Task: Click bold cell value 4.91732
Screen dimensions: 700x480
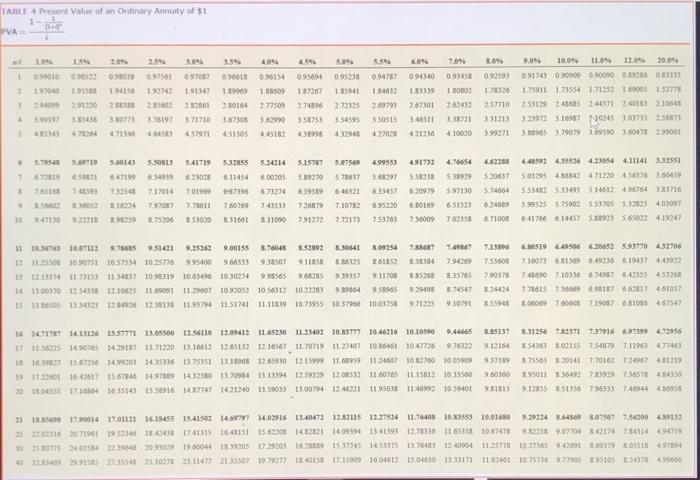Action: [422, 162]
